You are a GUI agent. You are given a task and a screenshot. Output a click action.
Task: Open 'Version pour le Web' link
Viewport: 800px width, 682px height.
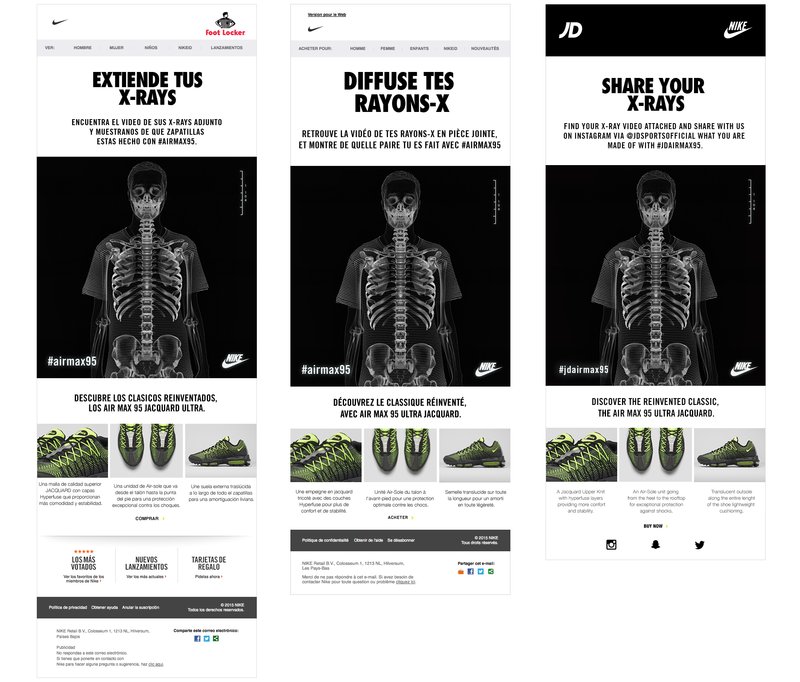[327, 15]
